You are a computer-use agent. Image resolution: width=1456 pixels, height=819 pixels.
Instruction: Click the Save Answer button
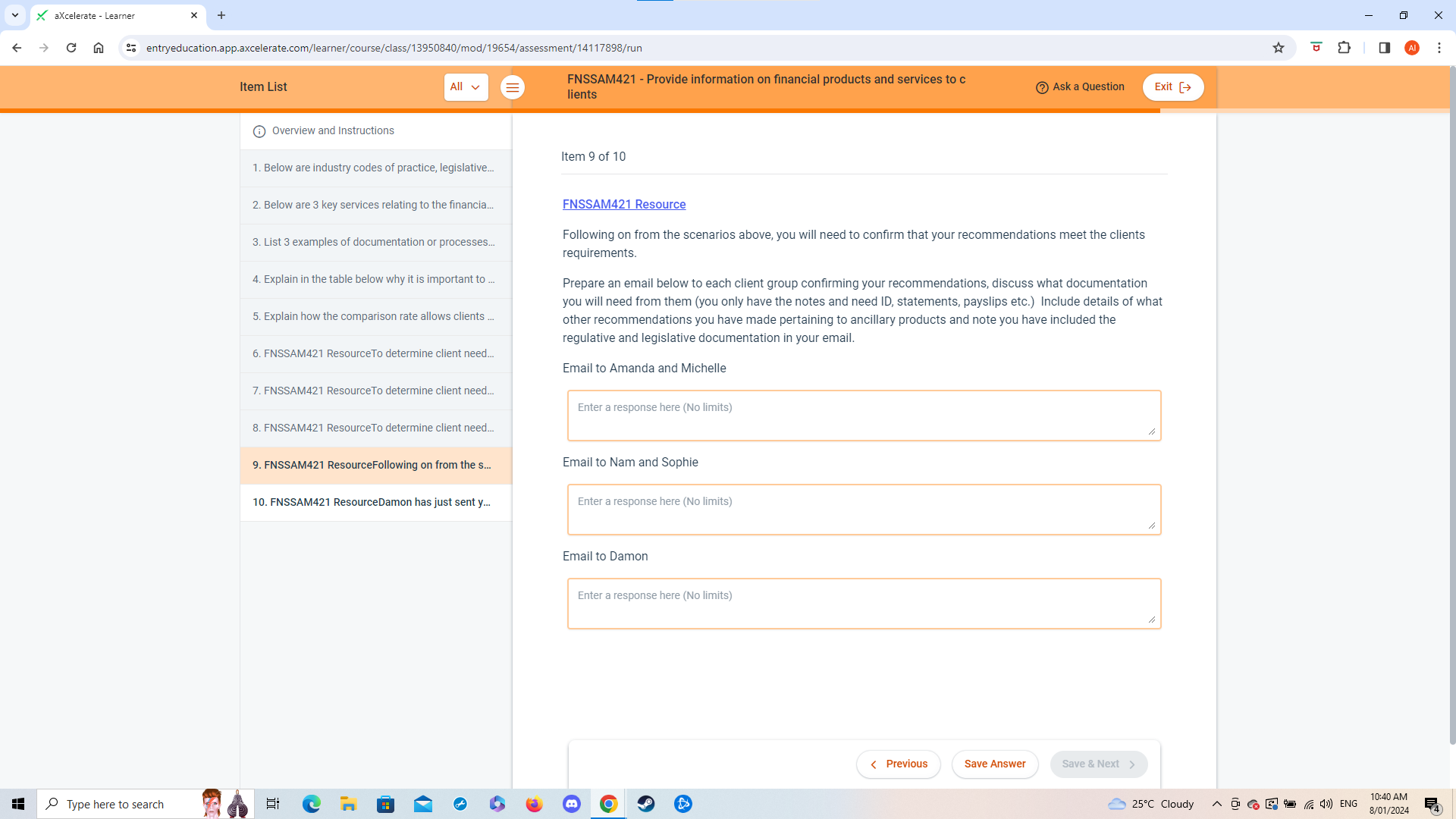click(994, 764)
